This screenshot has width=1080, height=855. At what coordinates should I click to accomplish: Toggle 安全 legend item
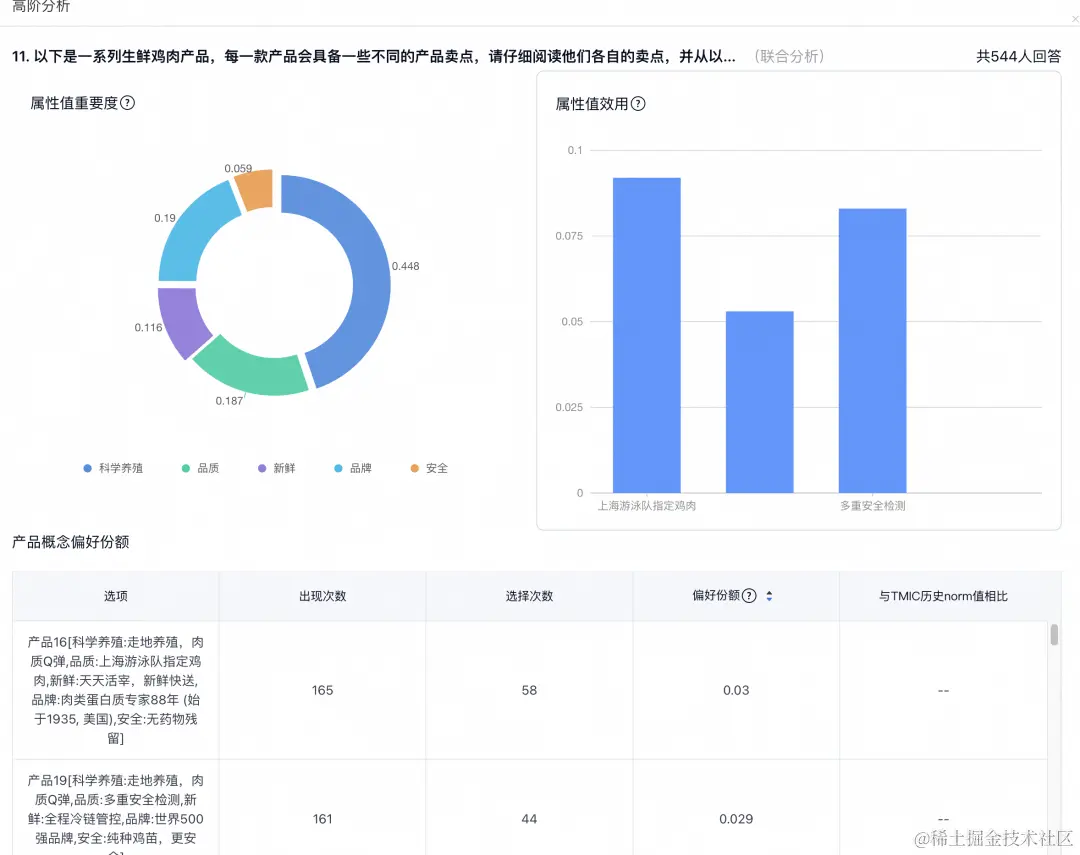(429, 468)
